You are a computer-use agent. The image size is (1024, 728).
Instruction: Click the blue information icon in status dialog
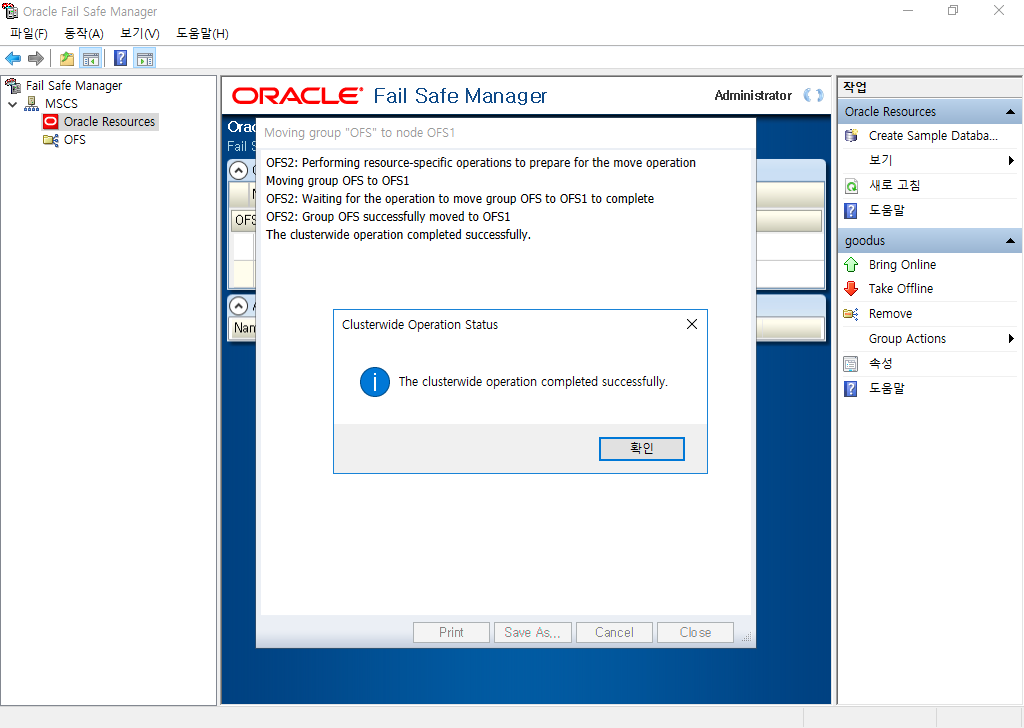[375, 382]
